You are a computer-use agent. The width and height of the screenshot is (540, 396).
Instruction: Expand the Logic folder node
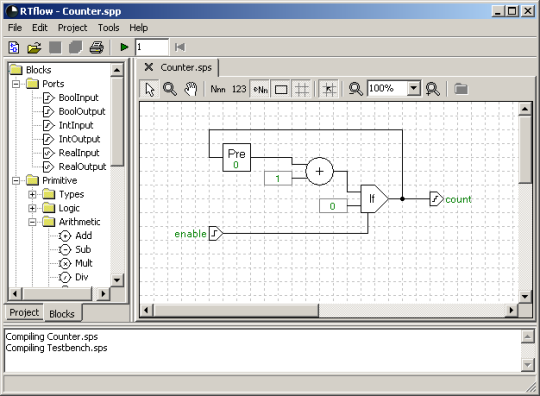(x=32, y=208)
